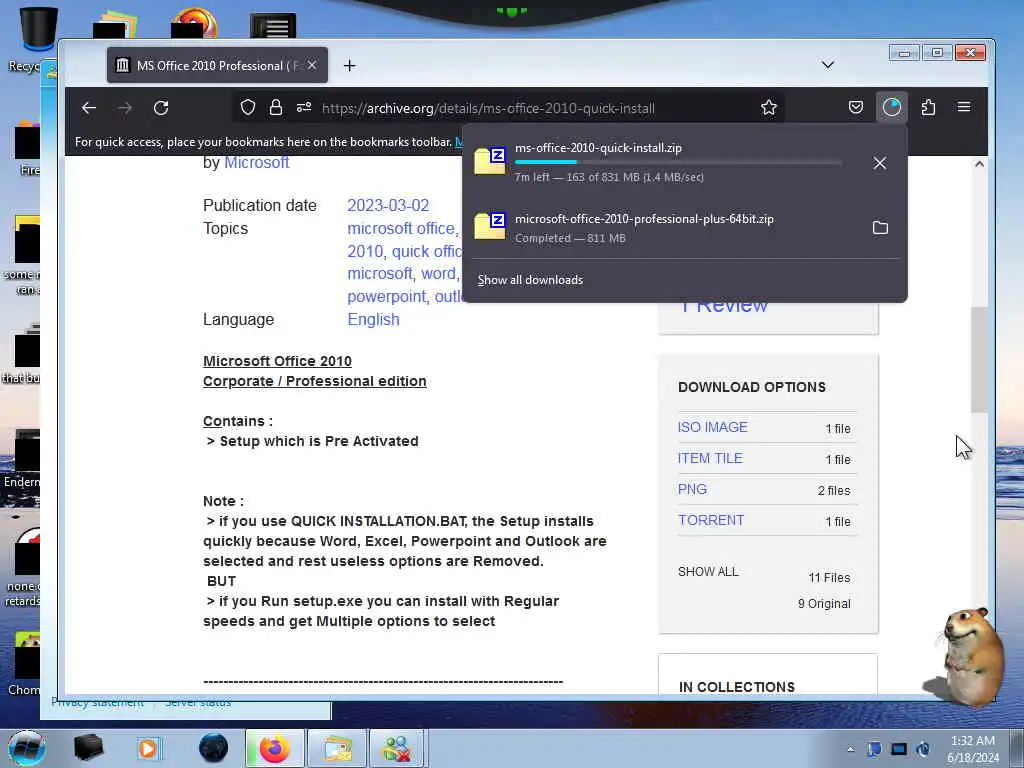Viewport: 1024px width, 768px height.
Task: Open the extensions puzzle icon
Action: 928,108
